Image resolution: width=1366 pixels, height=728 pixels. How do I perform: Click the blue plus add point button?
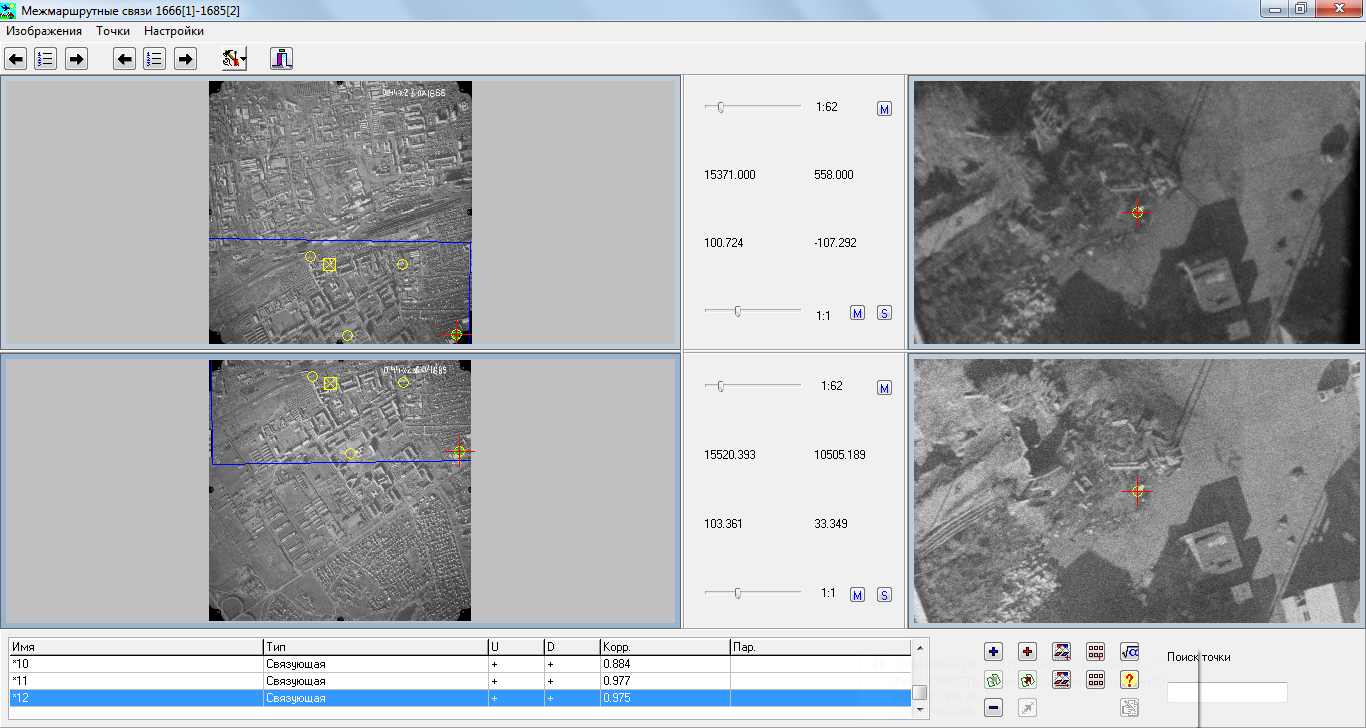tap(994, 652)
